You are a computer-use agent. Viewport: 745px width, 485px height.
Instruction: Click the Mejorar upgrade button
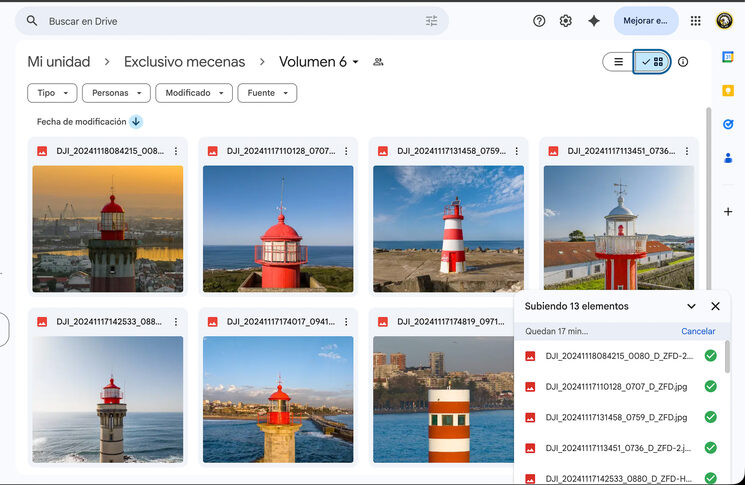tap(645, 21)
